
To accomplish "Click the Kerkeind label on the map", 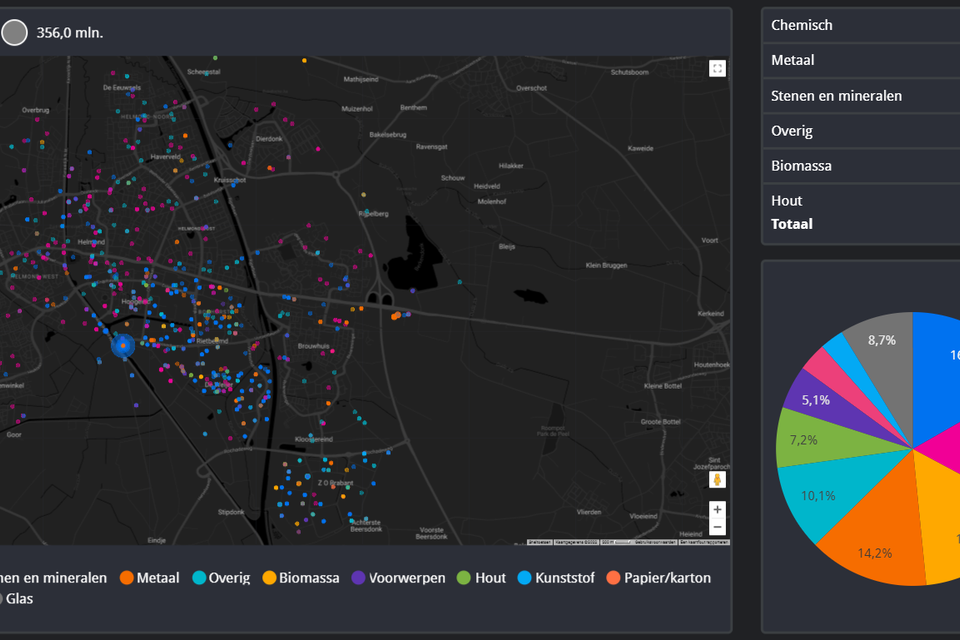I will pyautogui.click(x=710, y=314).
